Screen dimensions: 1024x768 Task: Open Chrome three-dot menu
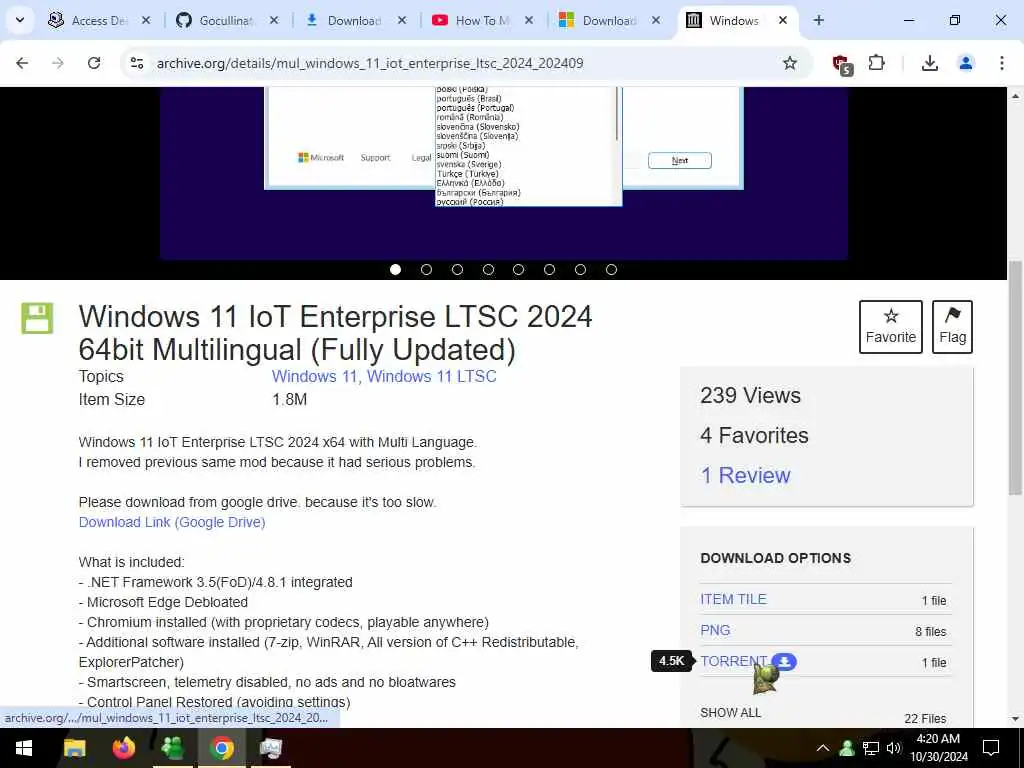pyautogui.click(x=1002, y=63)
